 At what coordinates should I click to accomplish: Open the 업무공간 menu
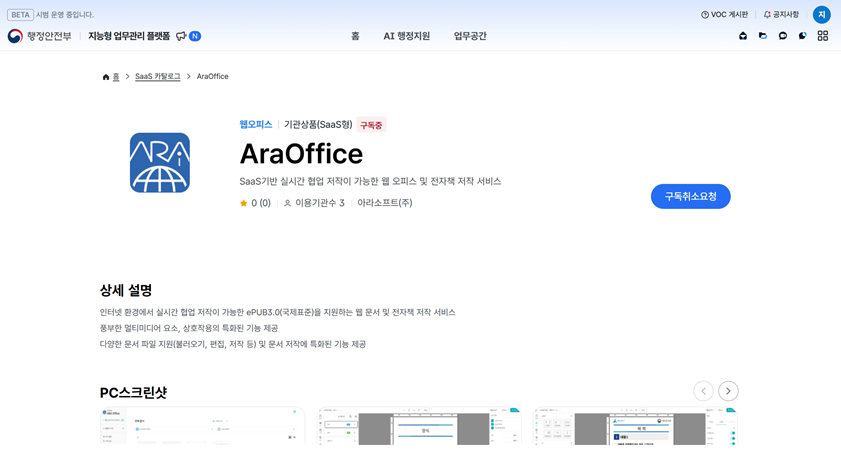(x=470, y=36)
